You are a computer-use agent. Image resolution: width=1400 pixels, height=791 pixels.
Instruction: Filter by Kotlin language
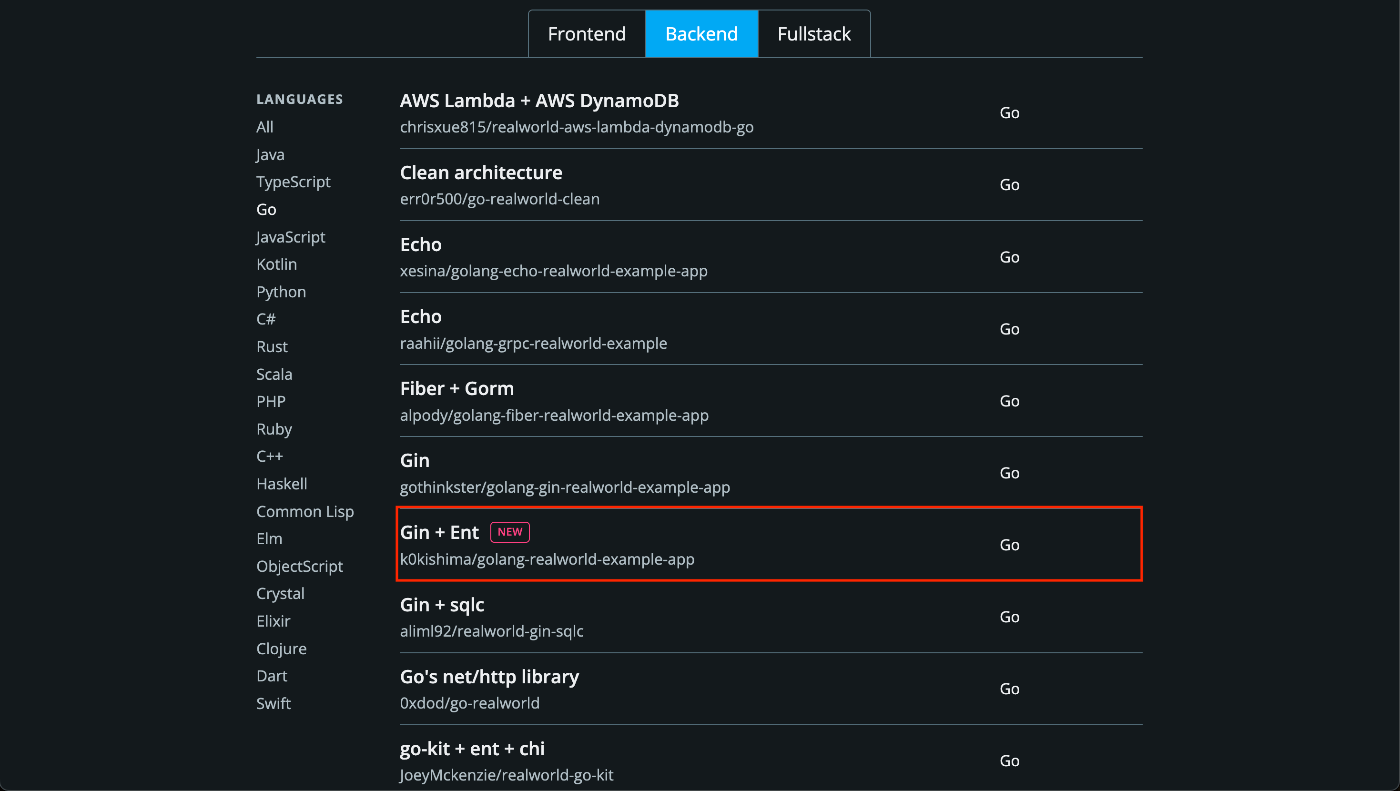point(276,265)
